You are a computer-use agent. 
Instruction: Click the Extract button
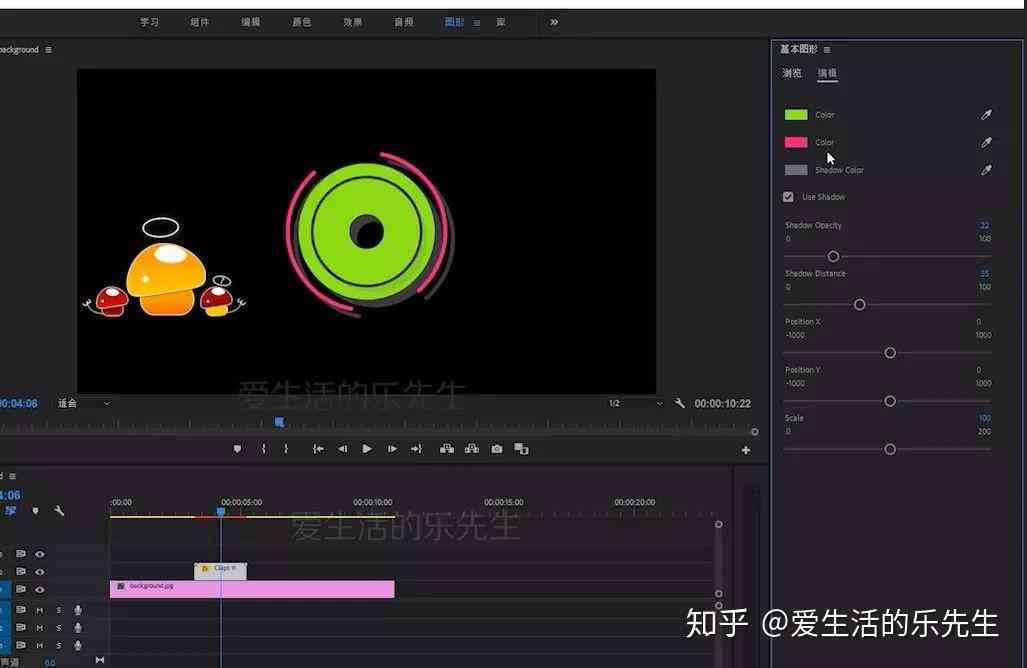pyautogui.click(x=472, y=449)
